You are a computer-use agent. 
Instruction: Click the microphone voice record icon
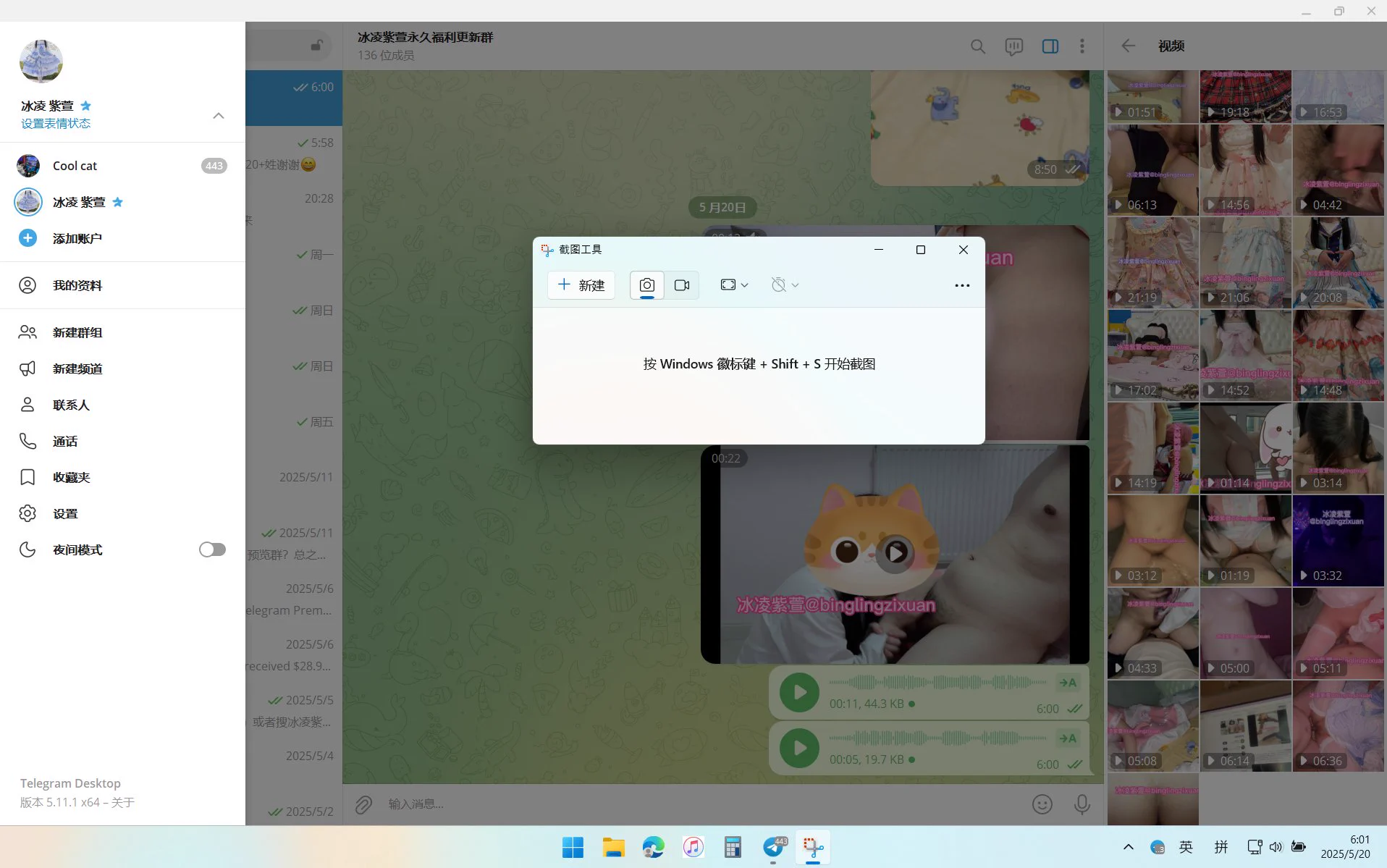pyautogui.click(x=1082, y=804)
